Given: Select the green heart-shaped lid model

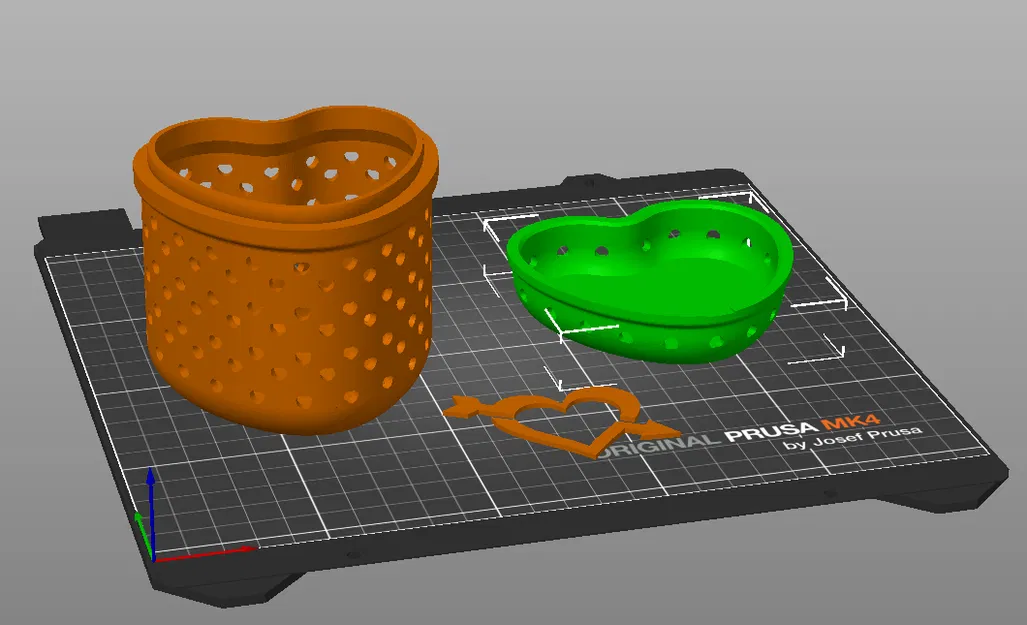Looking at the screenshot, I should (x=650, y=282).
